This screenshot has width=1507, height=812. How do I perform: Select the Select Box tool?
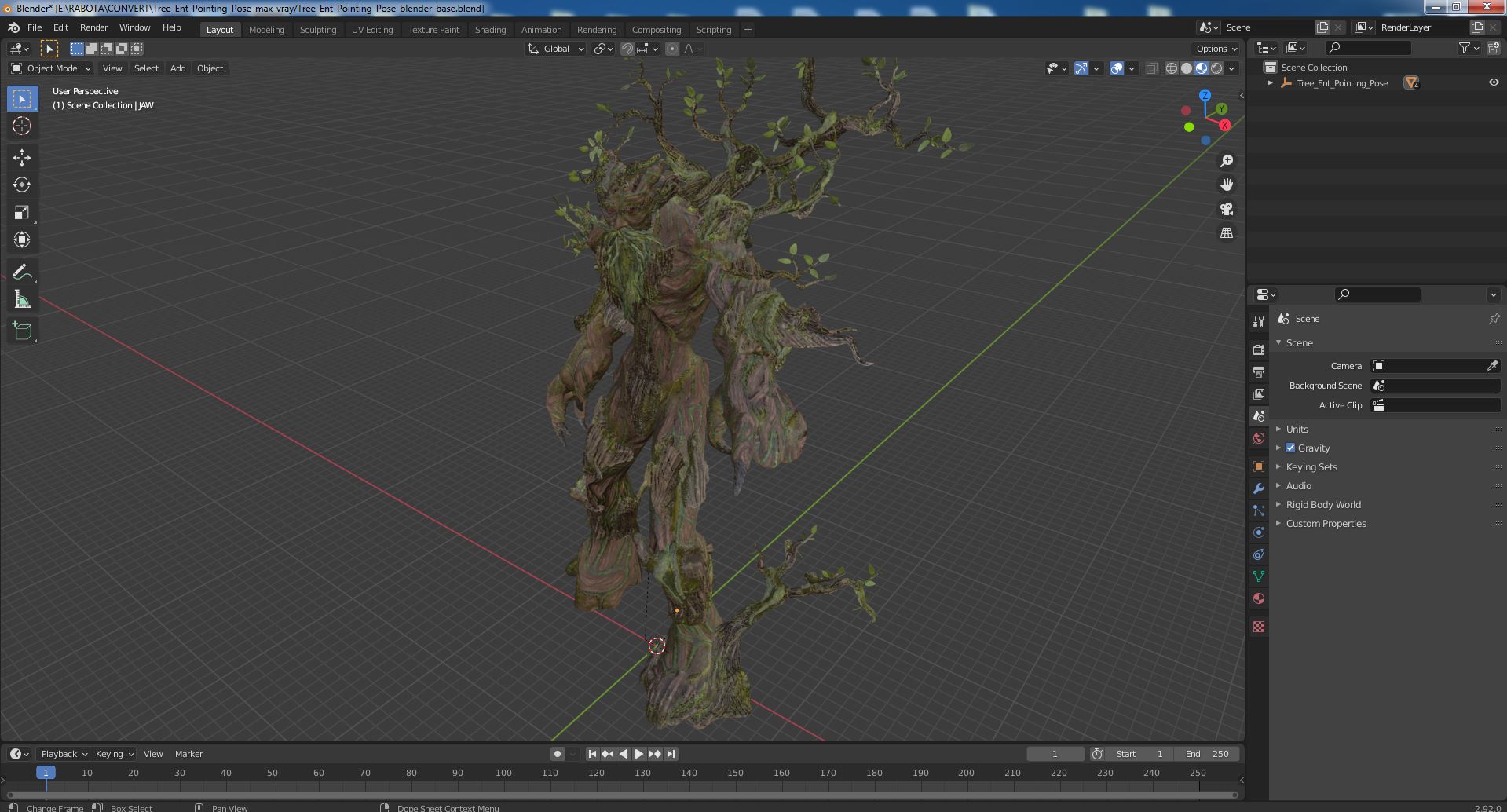(22, 99)
